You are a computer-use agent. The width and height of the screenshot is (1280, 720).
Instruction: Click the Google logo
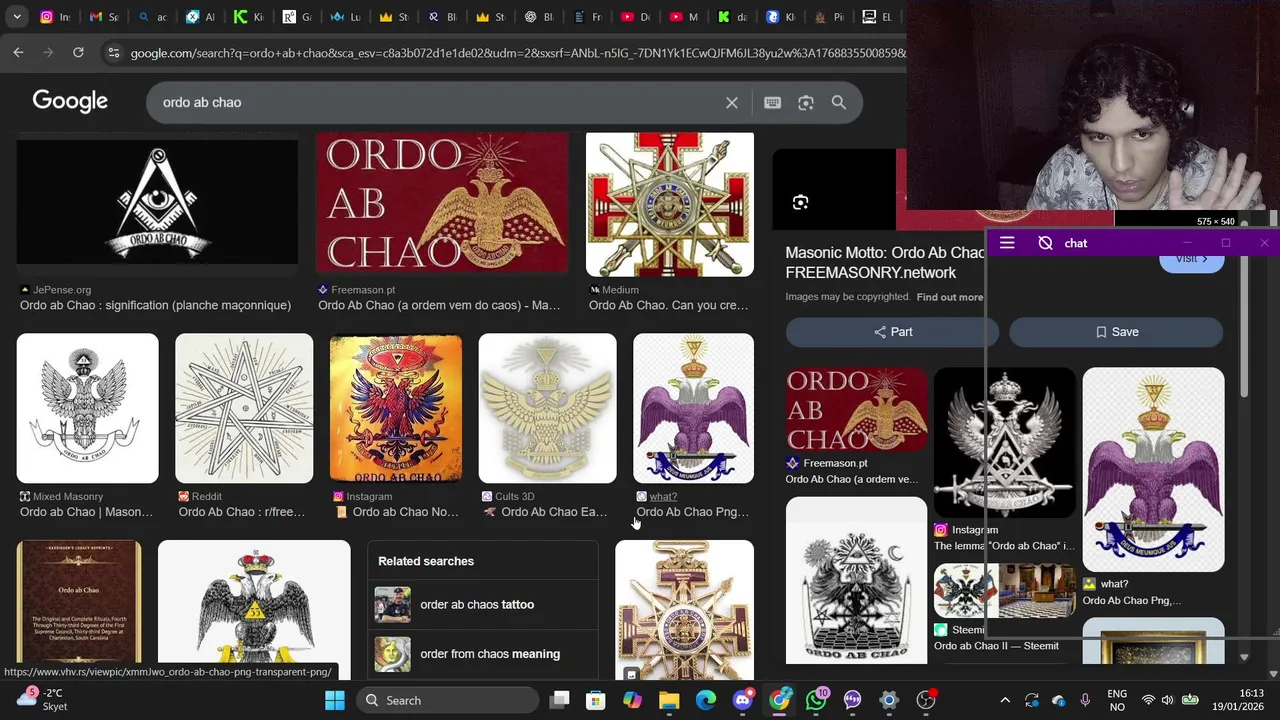tap(70, 101)
